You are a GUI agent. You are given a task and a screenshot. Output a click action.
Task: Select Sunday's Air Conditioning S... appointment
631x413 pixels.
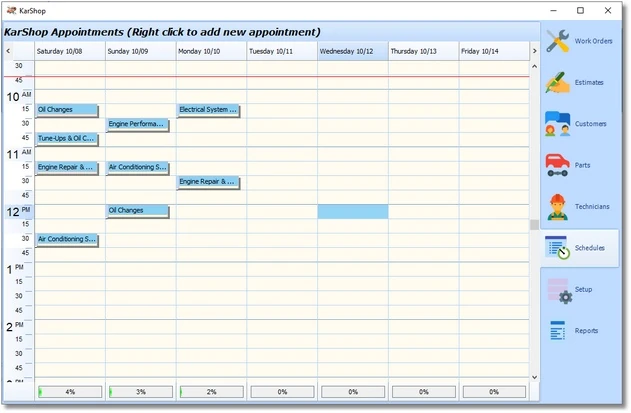138,167
